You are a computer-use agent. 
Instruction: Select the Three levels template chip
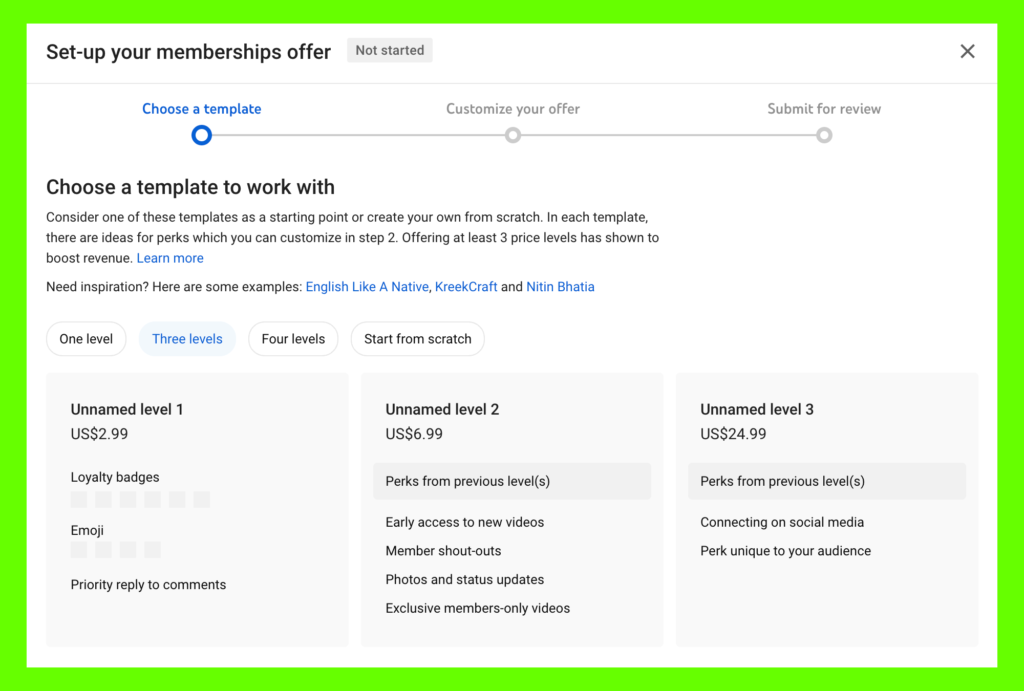pyautogui.click(x=187, y=339)
